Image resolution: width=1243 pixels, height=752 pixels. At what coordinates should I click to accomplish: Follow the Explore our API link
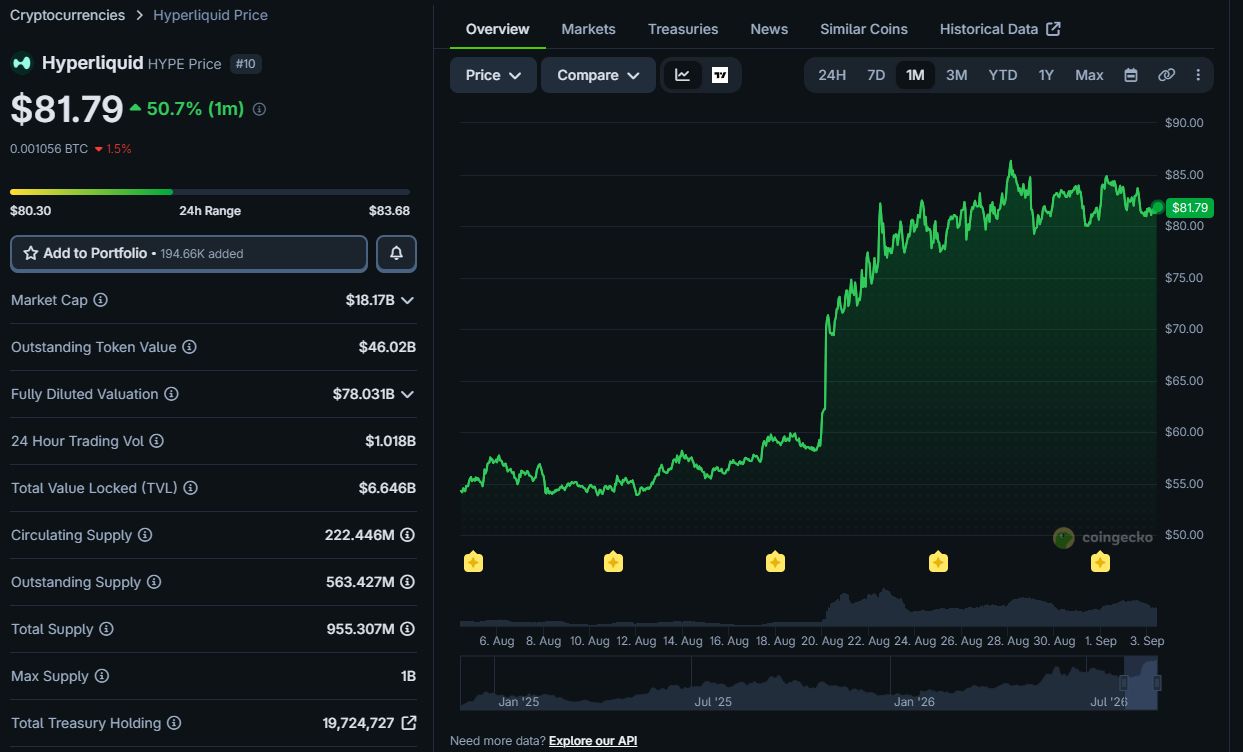click(593, 741)
